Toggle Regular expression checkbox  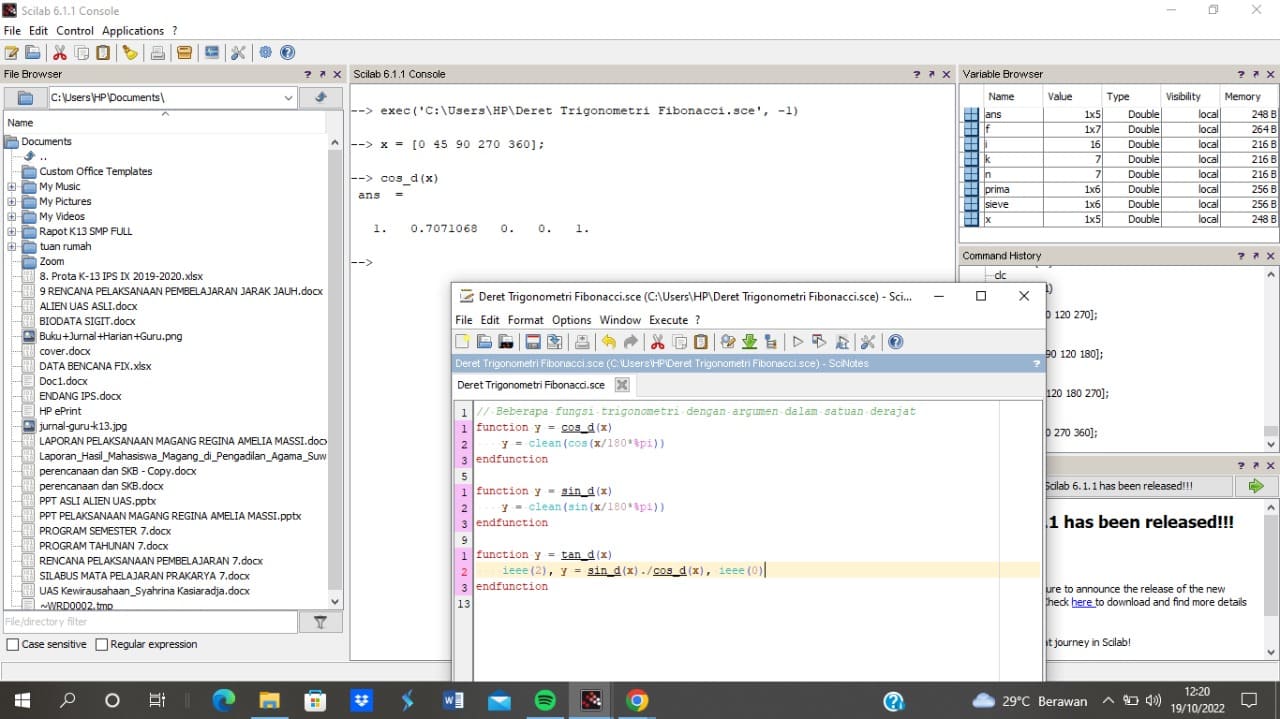101,645
